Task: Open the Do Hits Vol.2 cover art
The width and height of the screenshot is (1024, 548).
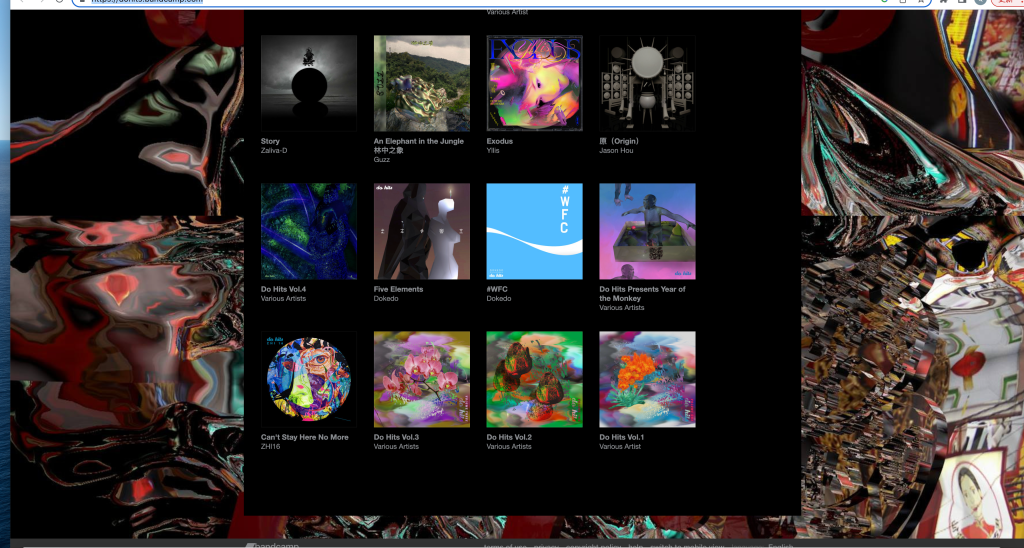Action: click(x=534, y=379)
